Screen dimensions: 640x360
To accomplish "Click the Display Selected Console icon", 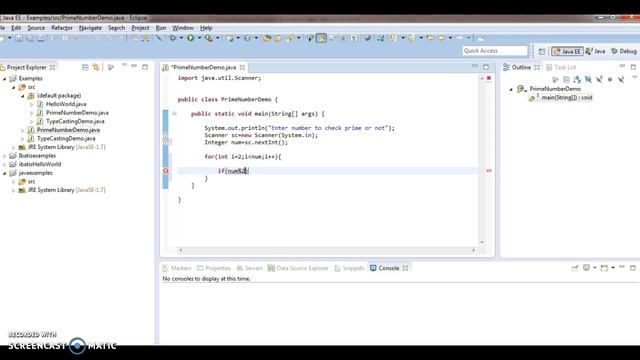I will 587,268.
